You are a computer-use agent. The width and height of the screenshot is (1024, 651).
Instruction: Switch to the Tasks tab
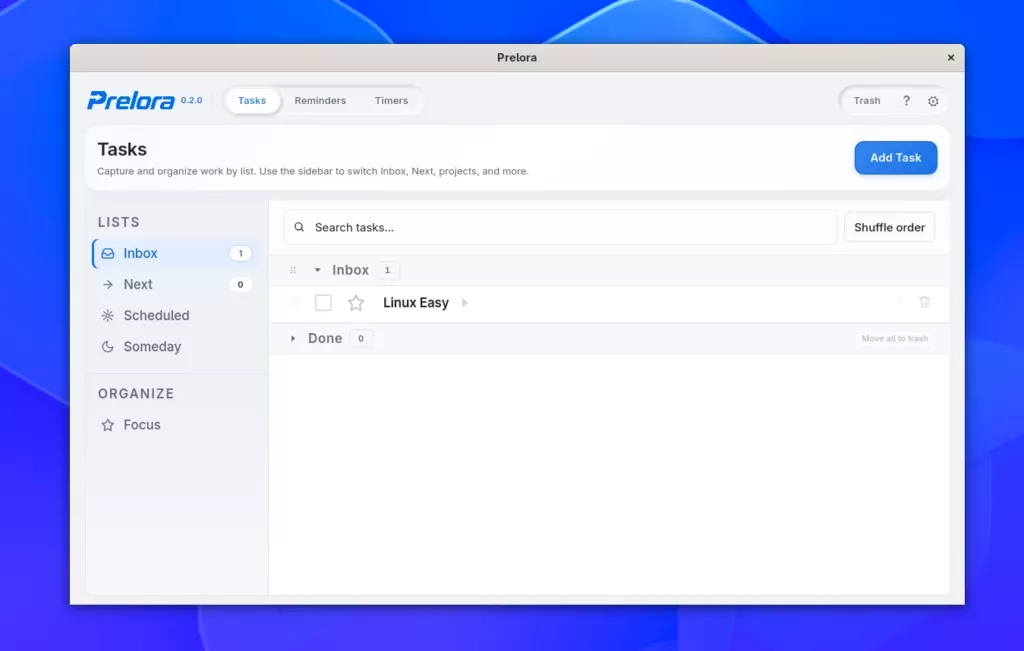(252, 101)
